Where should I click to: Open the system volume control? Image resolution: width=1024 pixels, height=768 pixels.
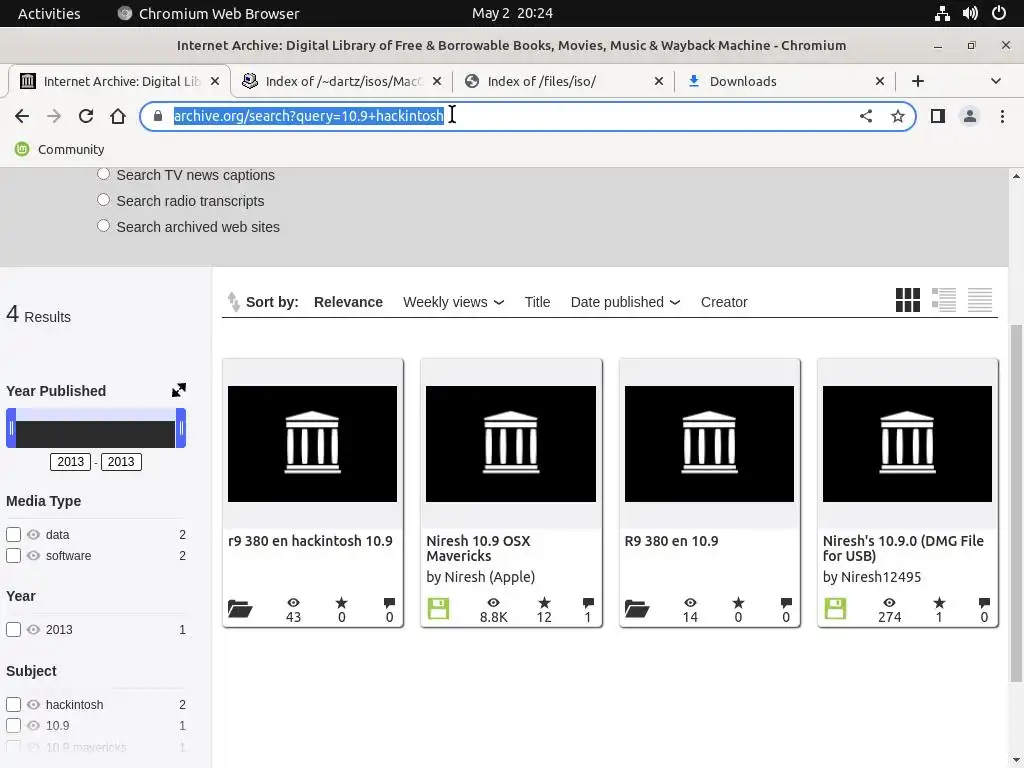(970, 13)
